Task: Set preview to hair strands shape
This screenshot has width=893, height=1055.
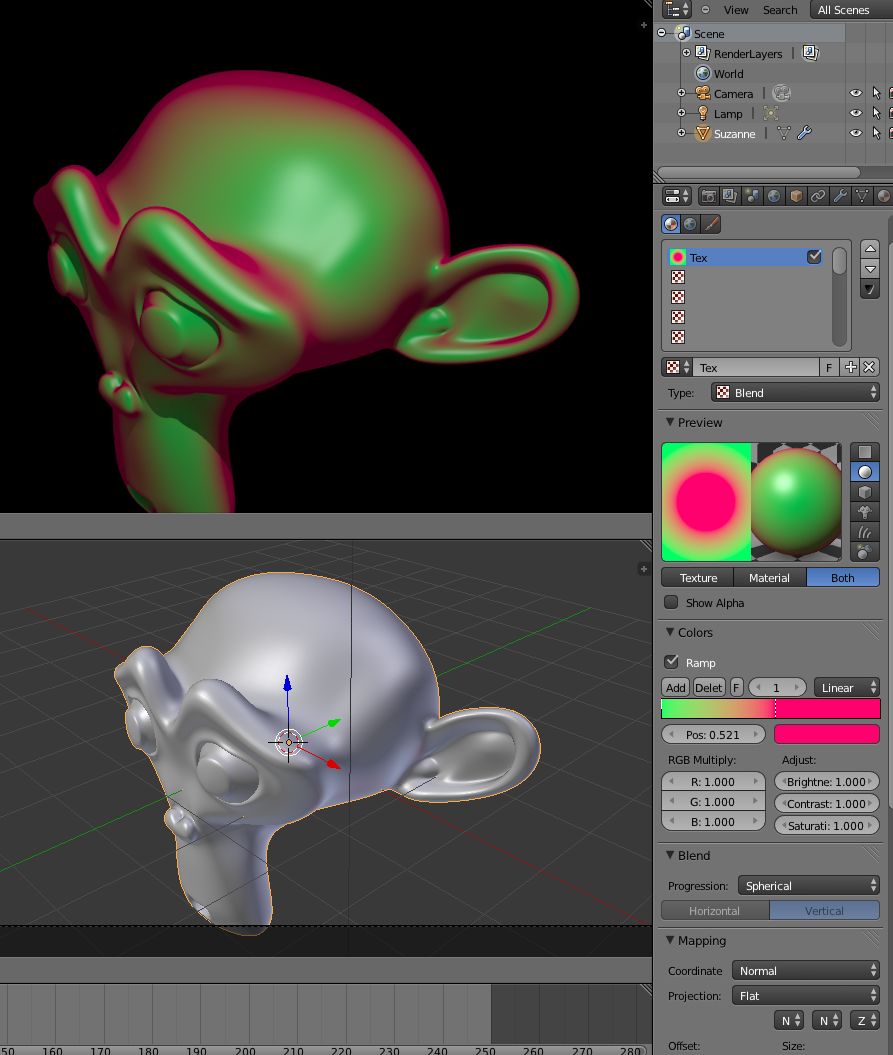Action: pos(865,532)
